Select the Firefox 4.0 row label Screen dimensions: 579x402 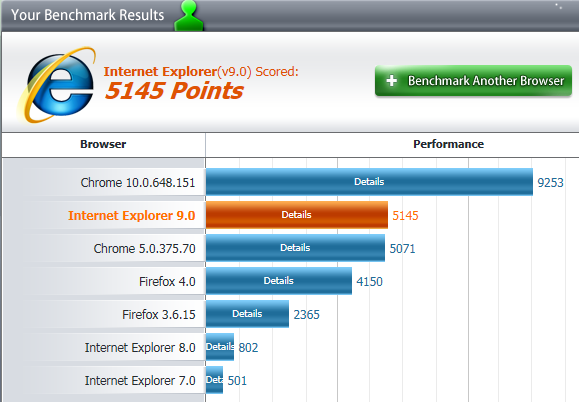167,281
